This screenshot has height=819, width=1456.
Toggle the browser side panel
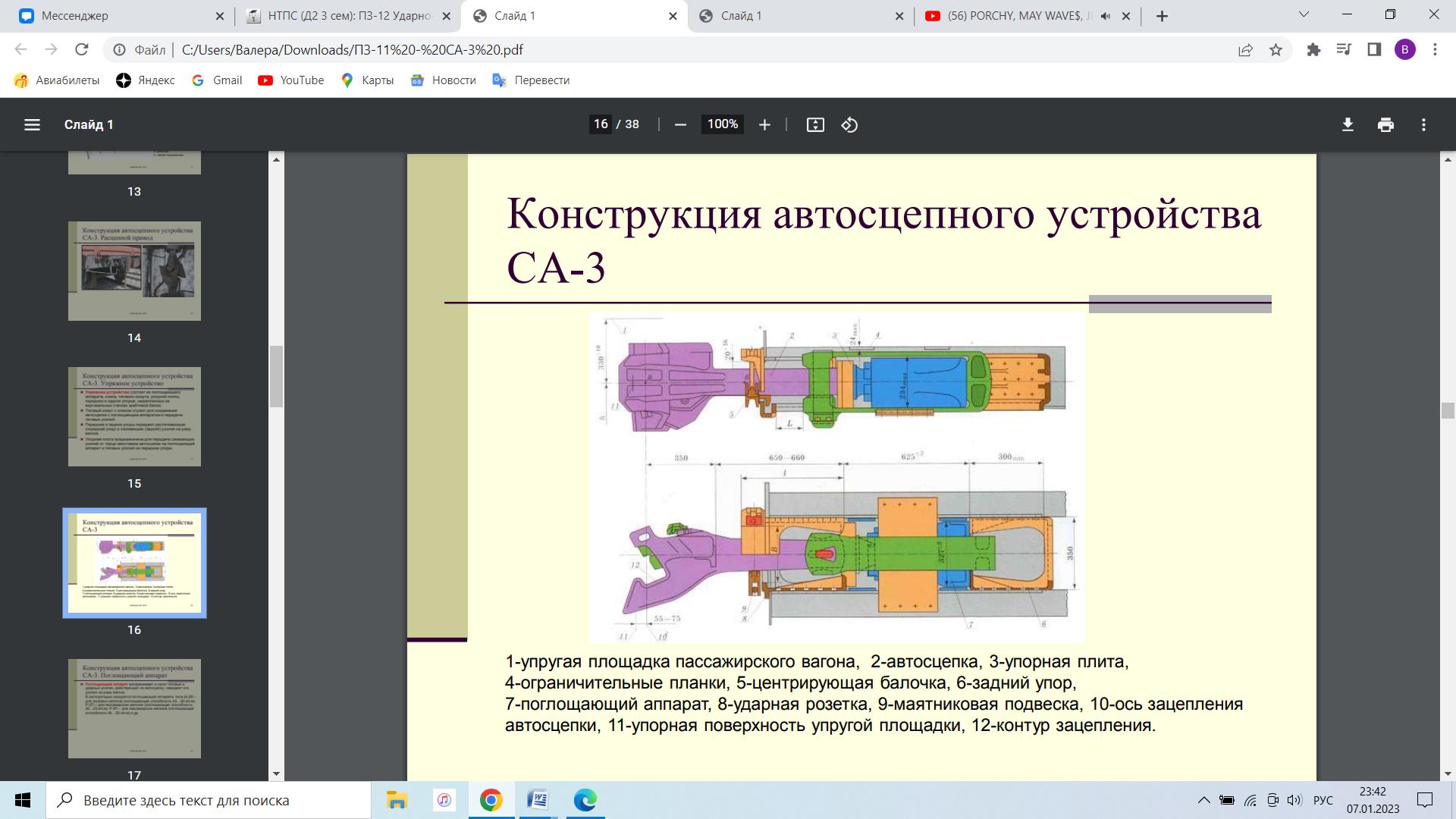[1374, 50]
